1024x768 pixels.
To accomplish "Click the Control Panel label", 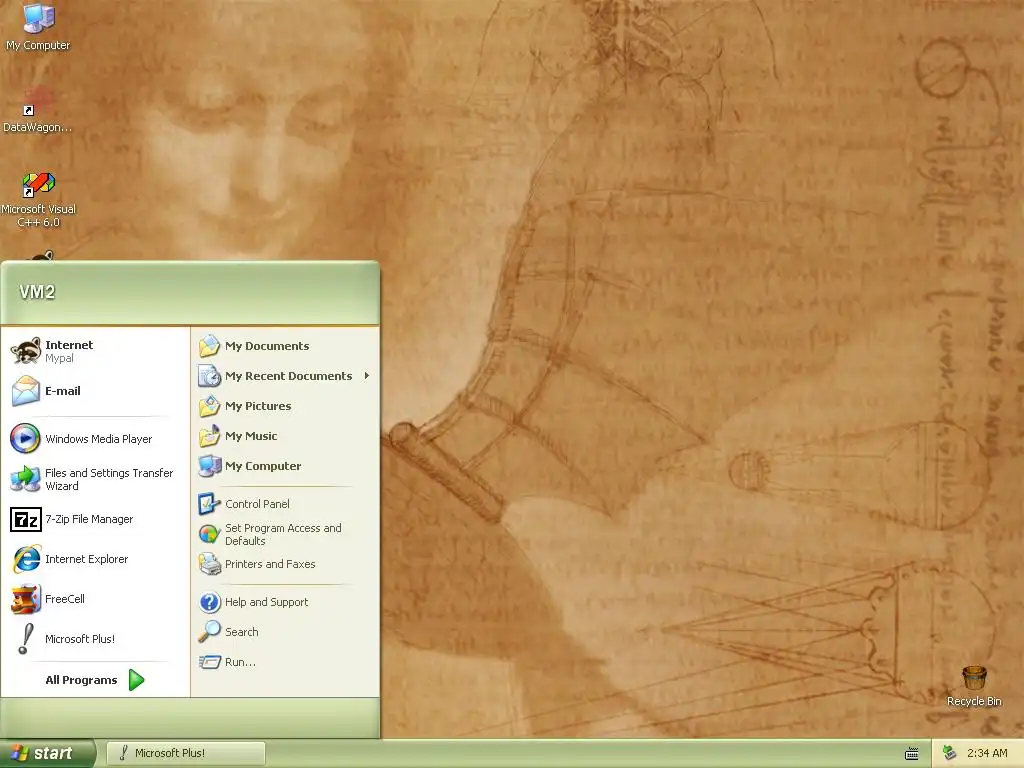I will point(257,504).
